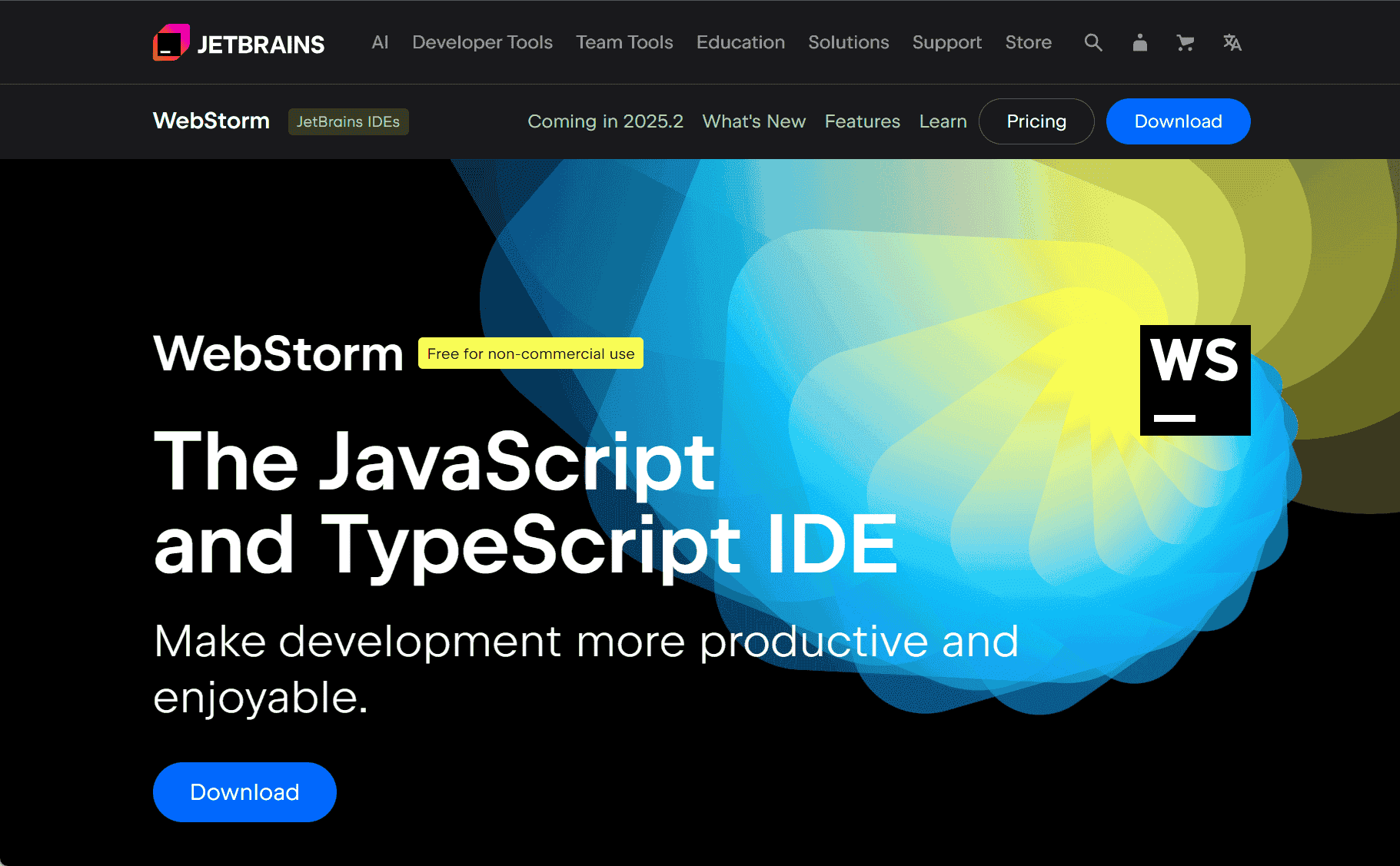Expand the Developer Tools menu
Viewport: 1400px width, 866px height.
click(482, 43)
